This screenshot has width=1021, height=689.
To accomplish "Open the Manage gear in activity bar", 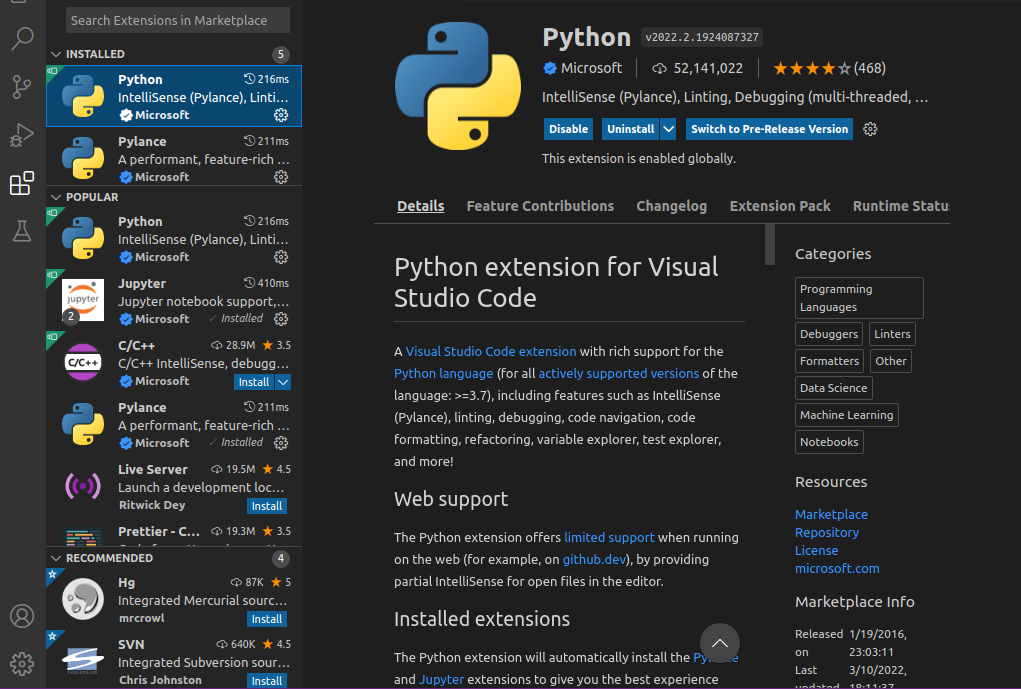I will tap(22, 663).
